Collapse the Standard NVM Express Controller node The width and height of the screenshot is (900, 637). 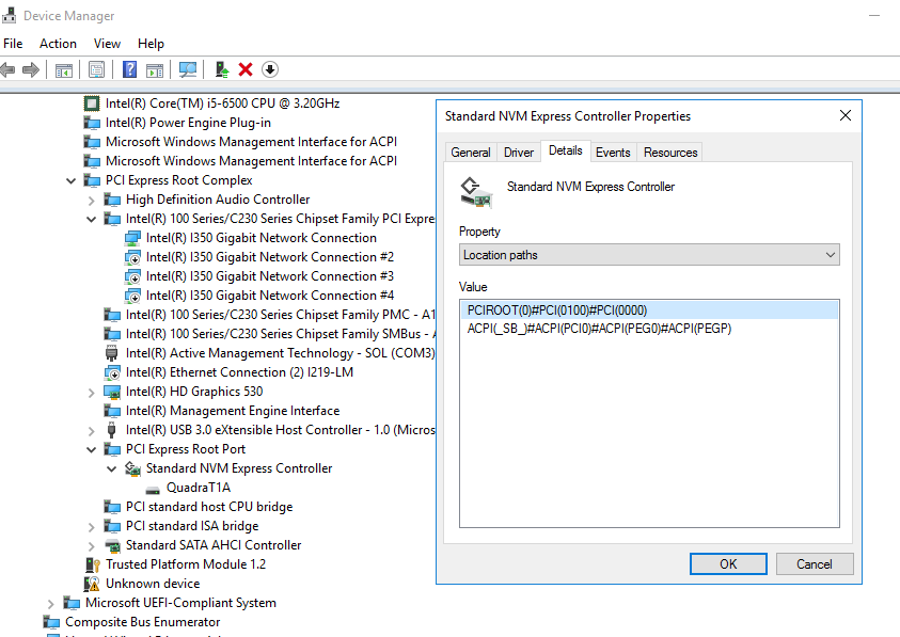coord(112,469)
